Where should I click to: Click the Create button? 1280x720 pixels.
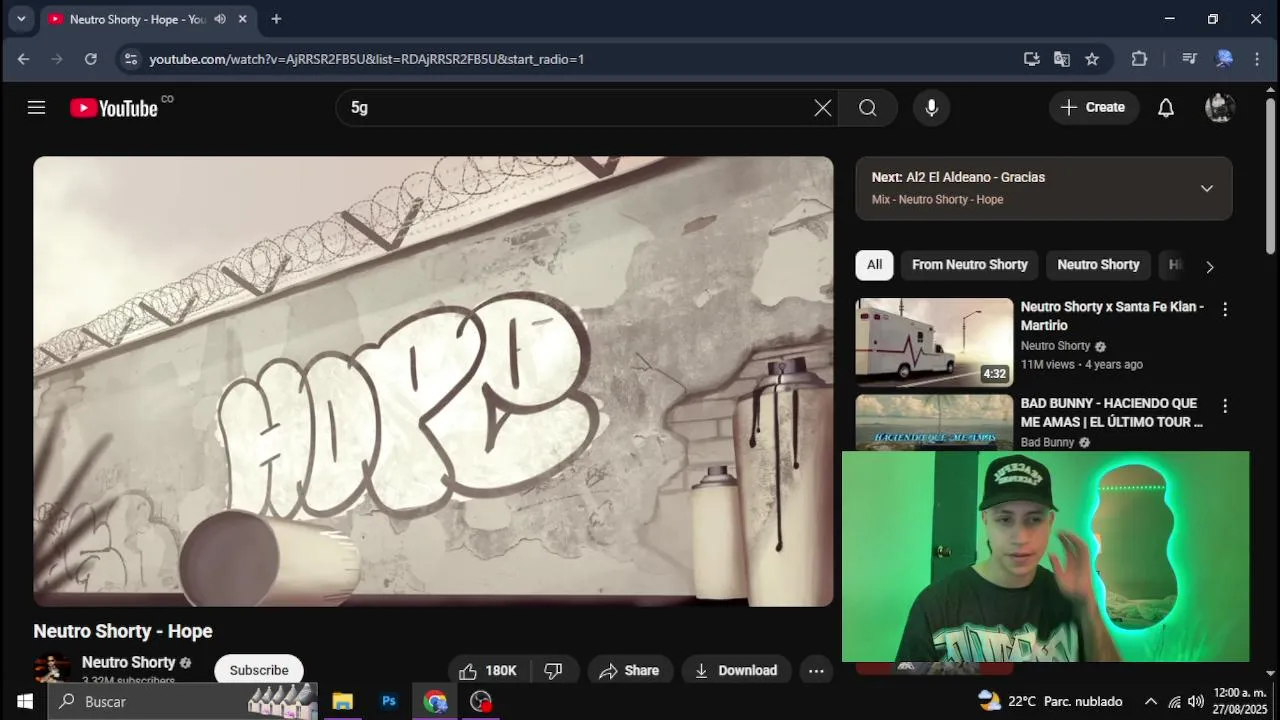click(1094, 107)
